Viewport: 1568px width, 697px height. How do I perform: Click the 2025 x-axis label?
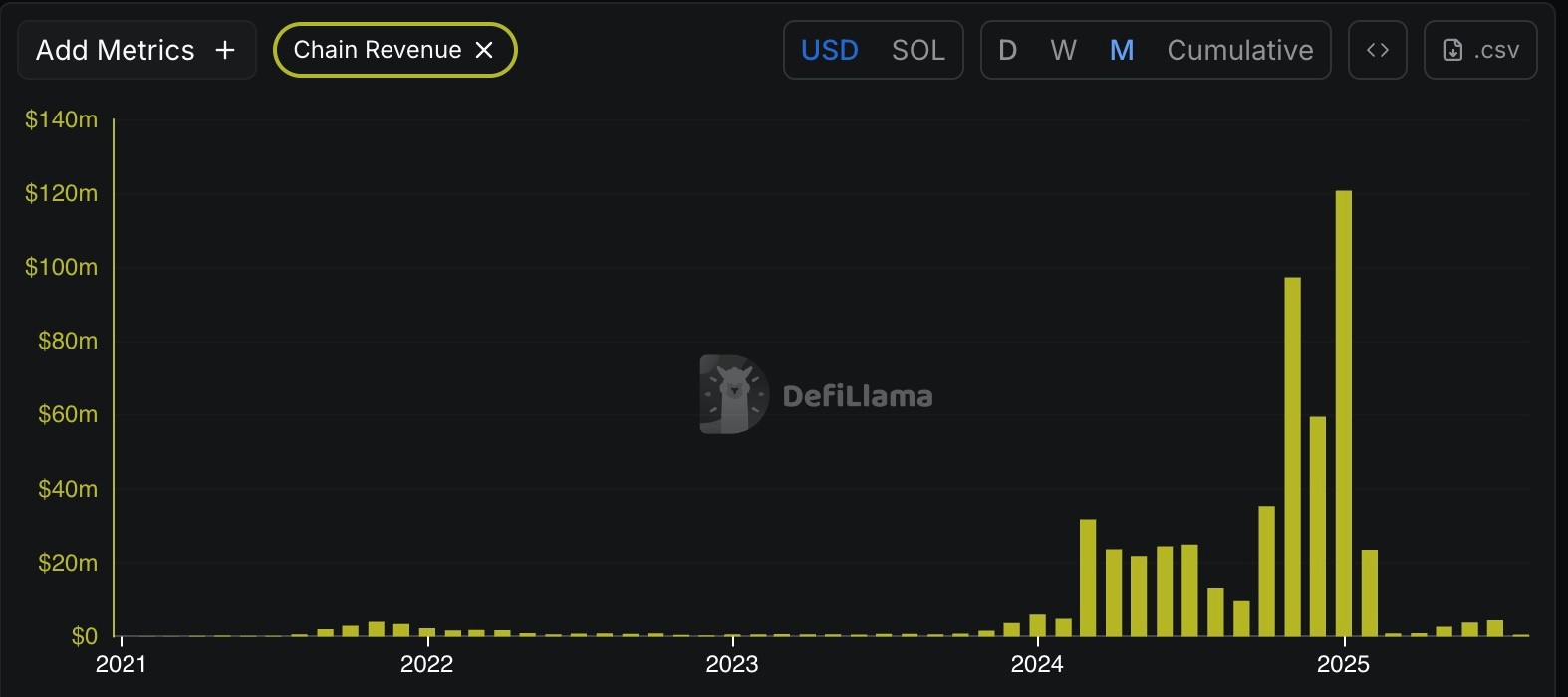(x=1343, y=664)
